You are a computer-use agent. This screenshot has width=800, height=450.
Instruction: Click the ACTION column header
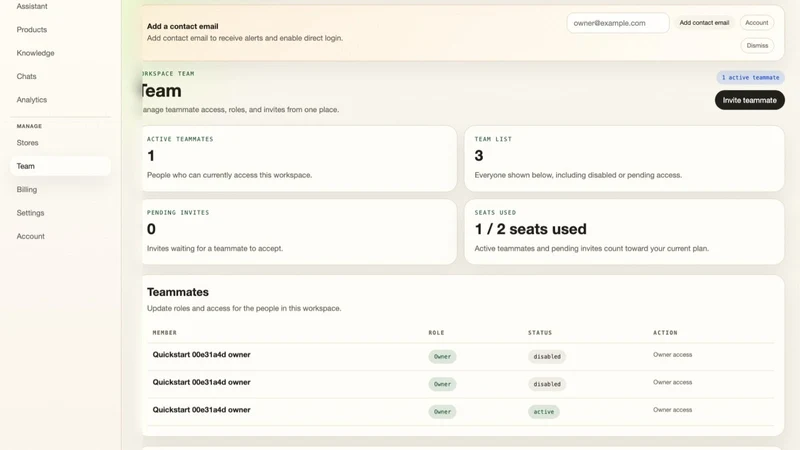tap(665, 333)
